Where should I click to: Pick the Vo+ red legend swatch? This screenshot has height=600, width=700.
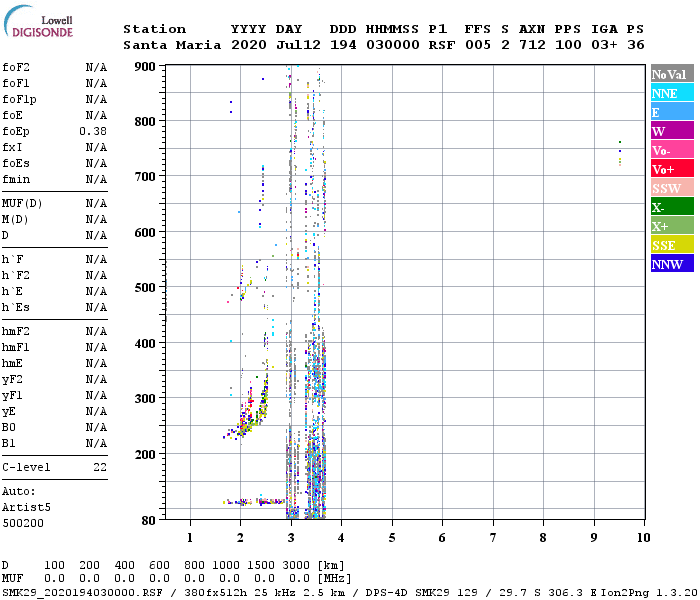click(x=672, y=169)
